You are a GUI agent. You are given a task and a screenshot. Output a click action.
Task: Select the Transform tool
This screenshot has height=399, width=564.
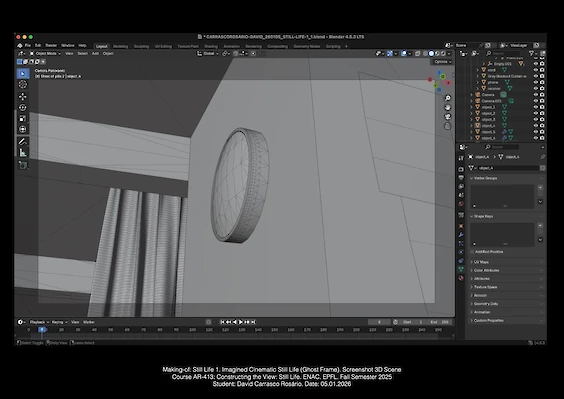(23, 129)
